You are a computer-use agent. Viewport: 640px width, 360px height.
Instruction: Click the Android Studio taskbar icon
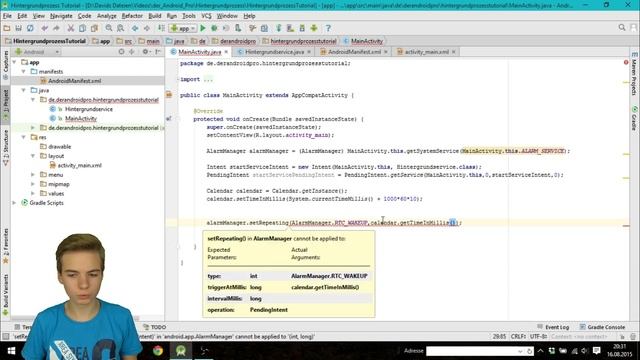click(181, 351)
